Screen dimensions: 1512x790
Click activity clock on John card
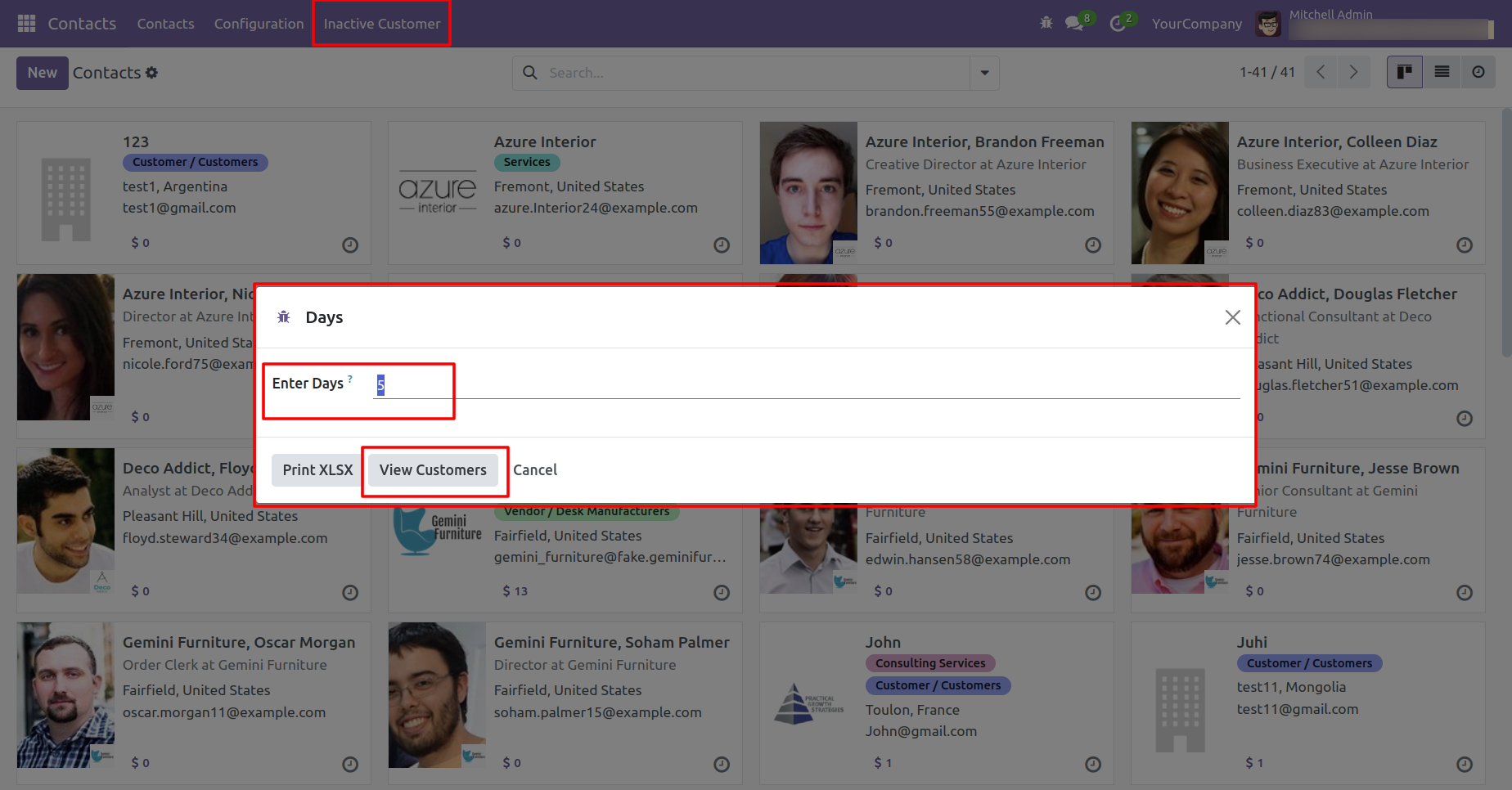1093,765
